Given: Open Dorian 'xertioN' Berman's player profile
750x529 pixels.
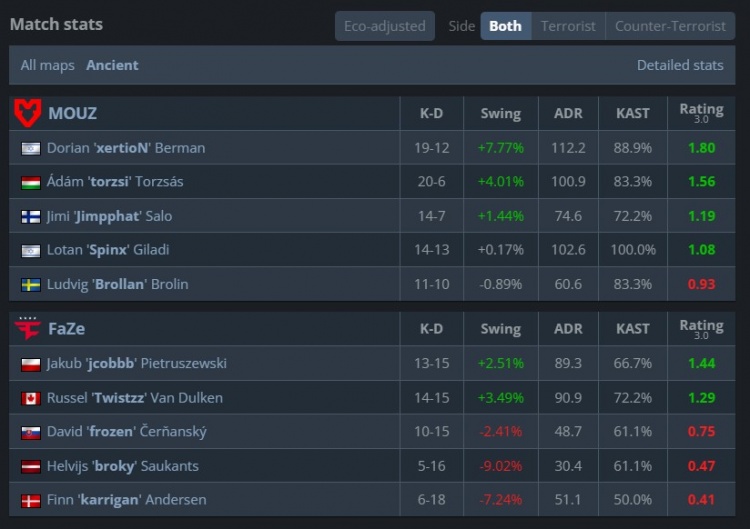Looking at the screenshot, I should tap(126, 148).
